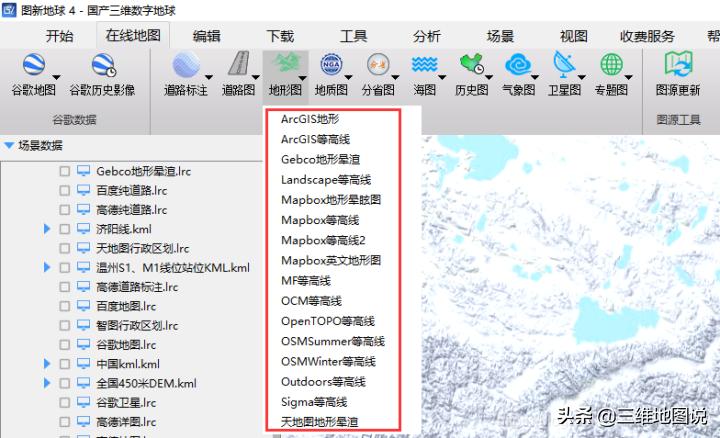Open the 谷歌地图 Google map icon
720x438 pixels.
[34, 65]
